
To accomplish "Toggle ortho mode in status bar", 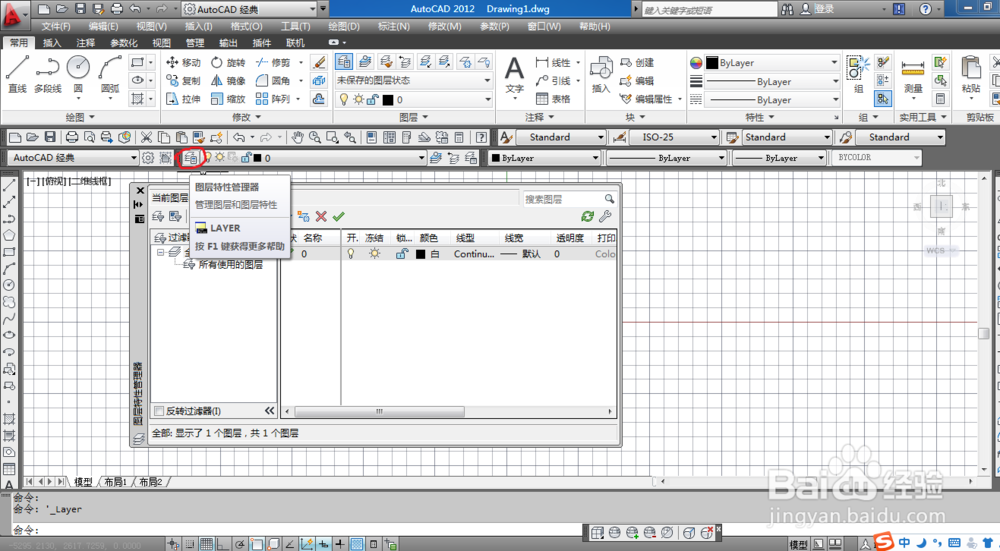I will point(223,544).
